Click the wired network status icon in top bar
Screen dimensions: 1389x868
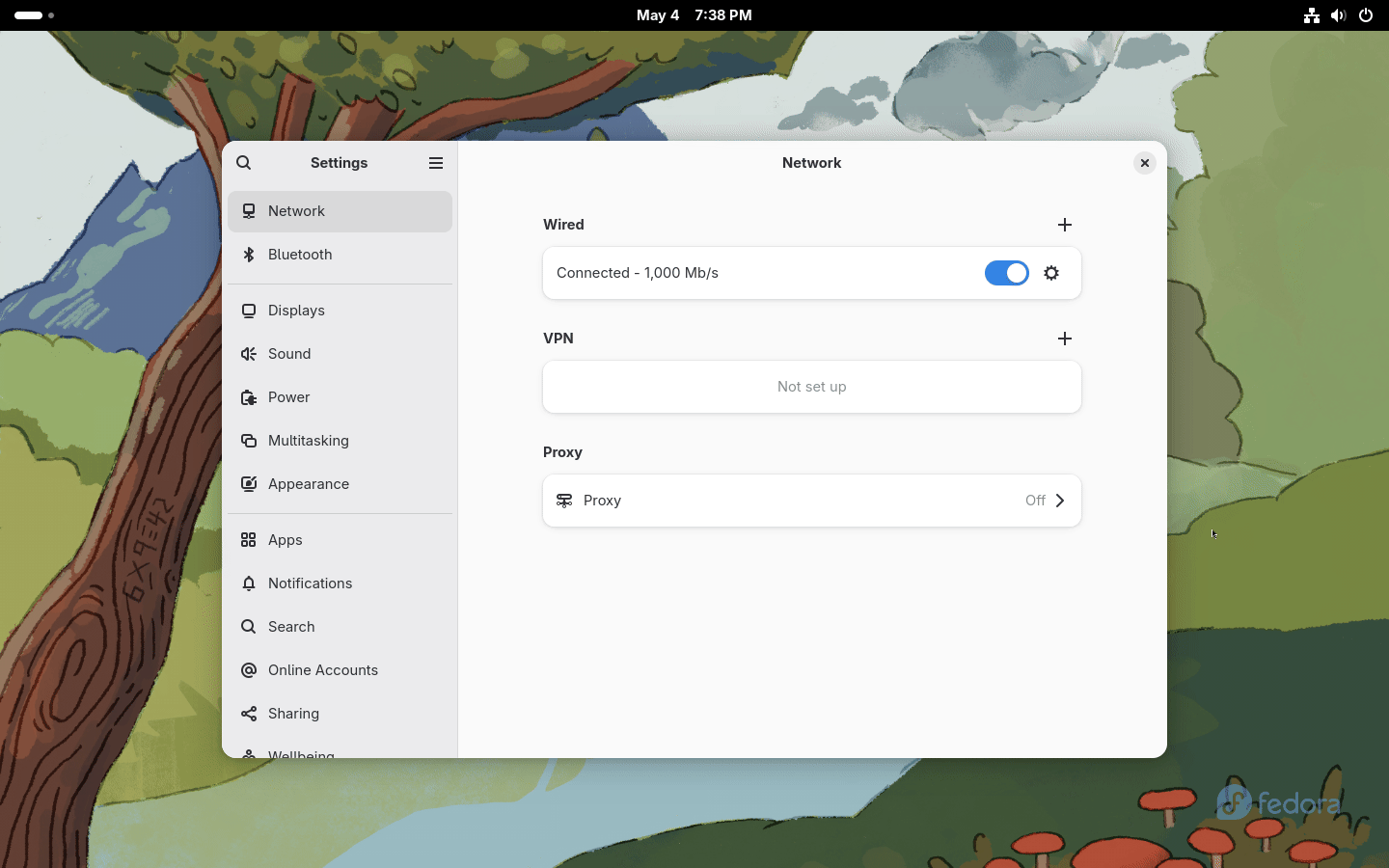(1312, 15)
